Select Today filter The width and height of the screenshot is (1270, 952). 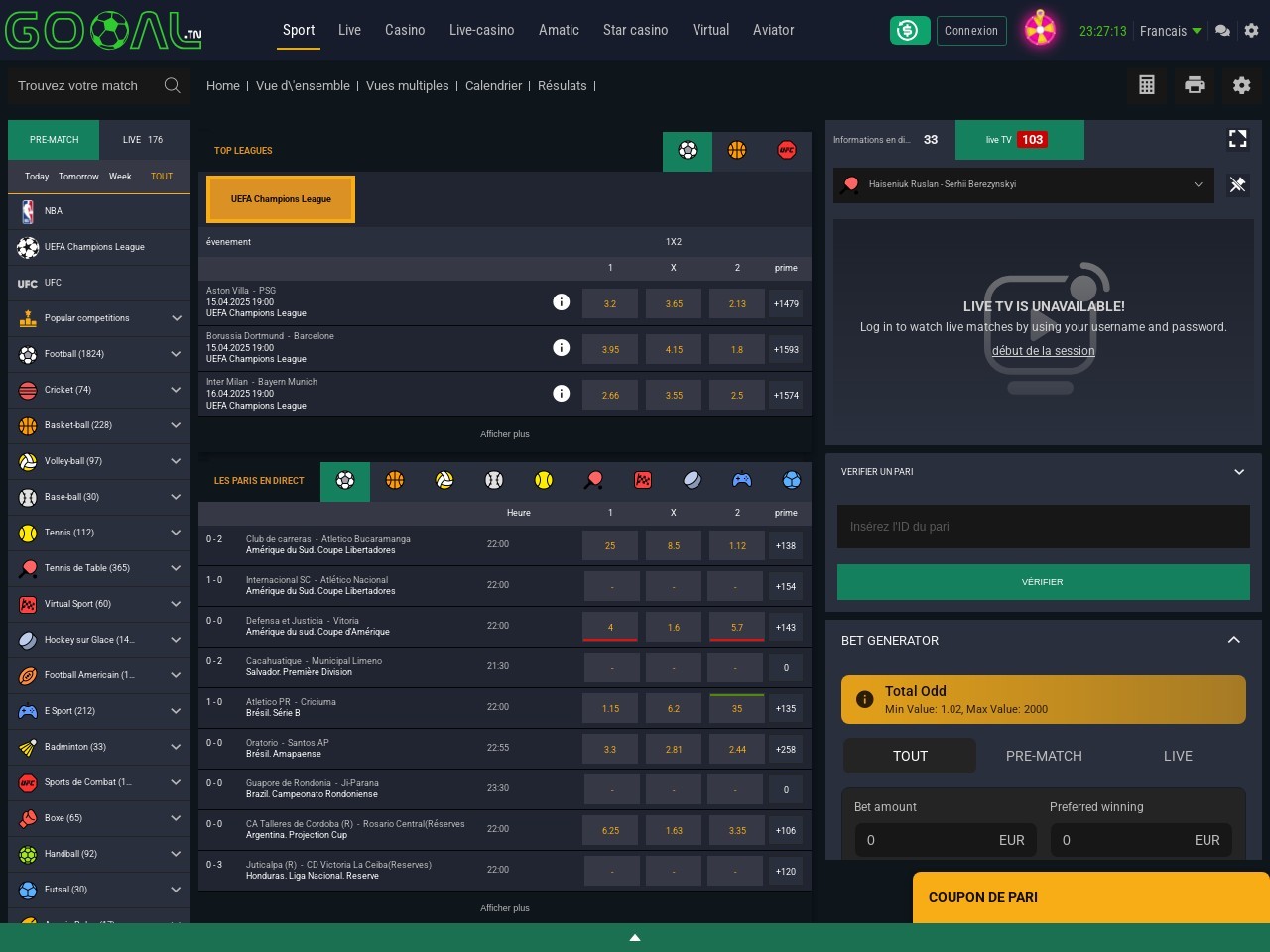(x=37, y=177)
